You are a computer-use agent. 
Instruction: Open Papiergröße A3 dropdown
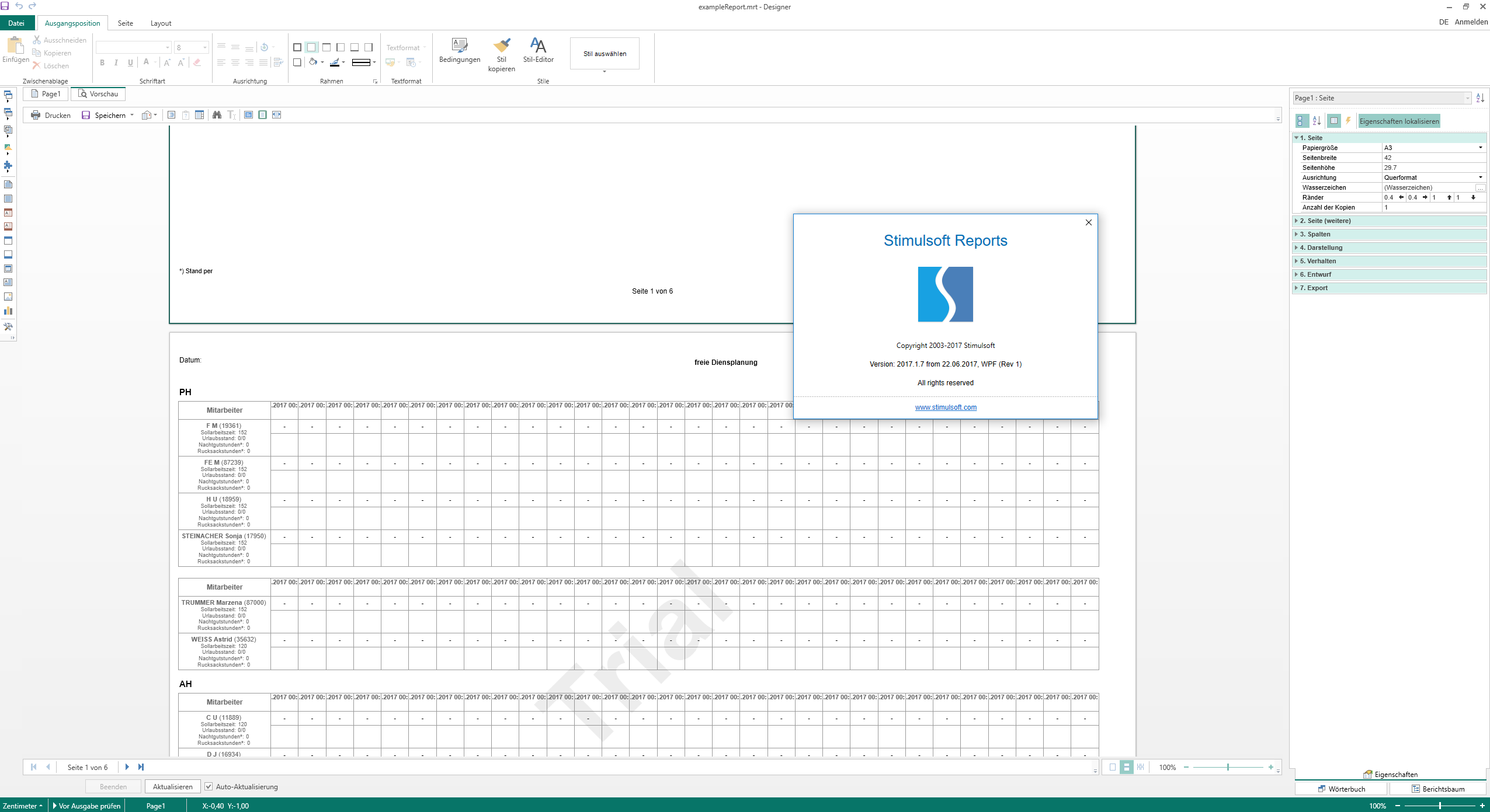[1480, 148]
